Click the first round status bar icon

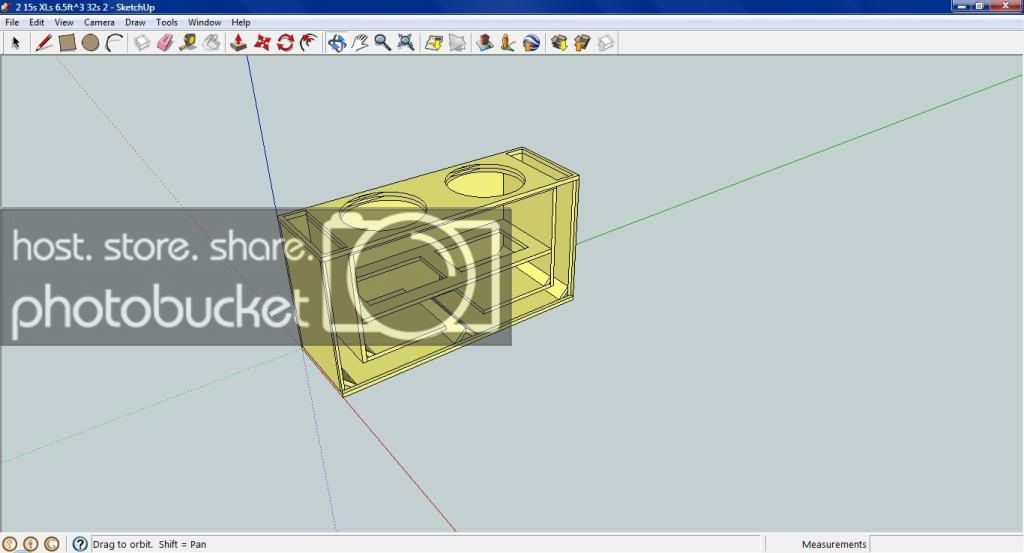click(x=10, y=544)
